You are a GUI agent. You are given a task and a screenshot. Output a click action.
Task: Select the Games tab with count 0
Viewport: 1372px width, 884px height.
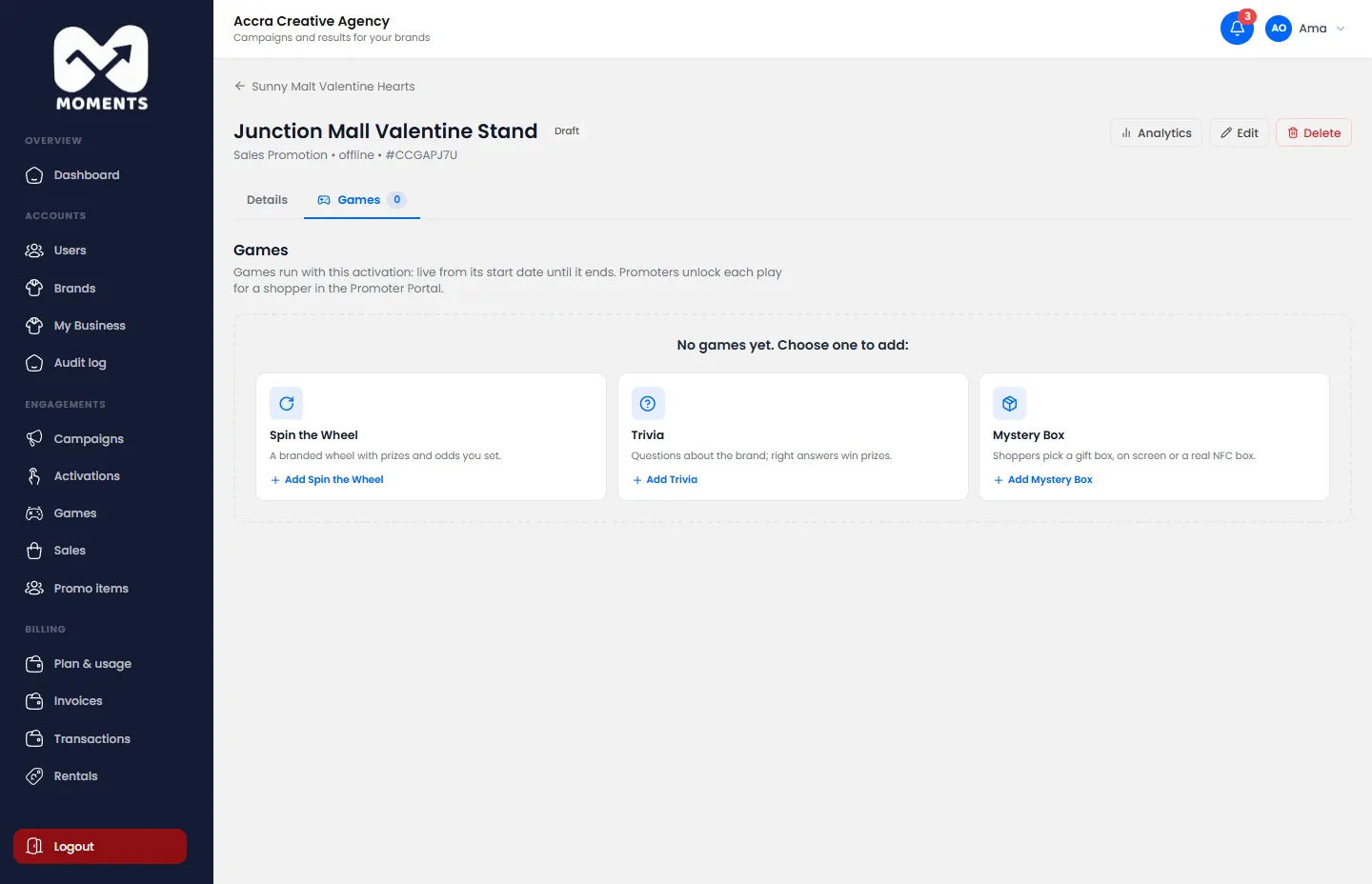[x=362, y=200]
